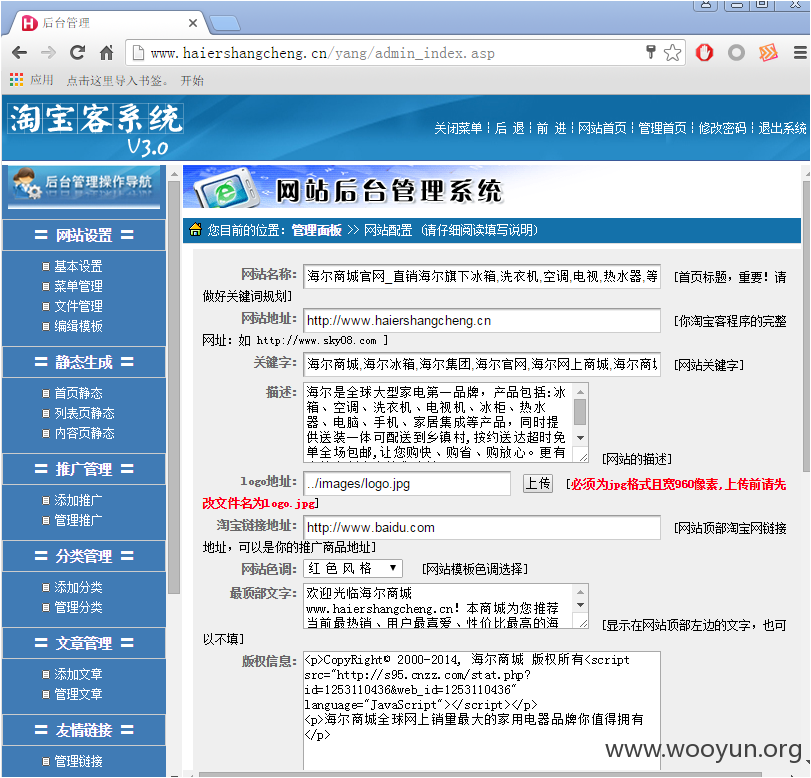Open 首页静态 in sidebar
This screenshot has height=778, width=811.
point(78,393)
